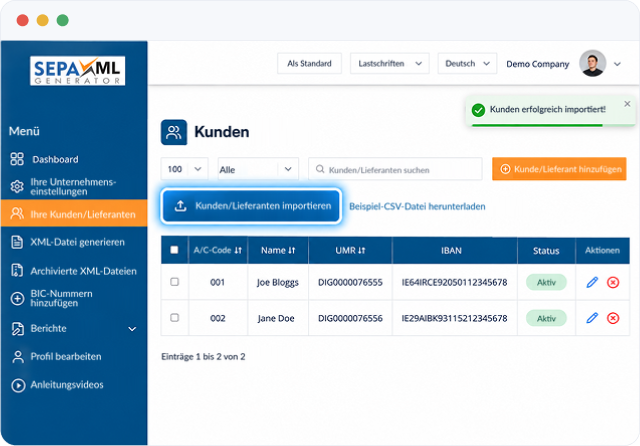Open the Lastschriften dropdown
Viewport: 640px width, 446px height.
(389, 64)
